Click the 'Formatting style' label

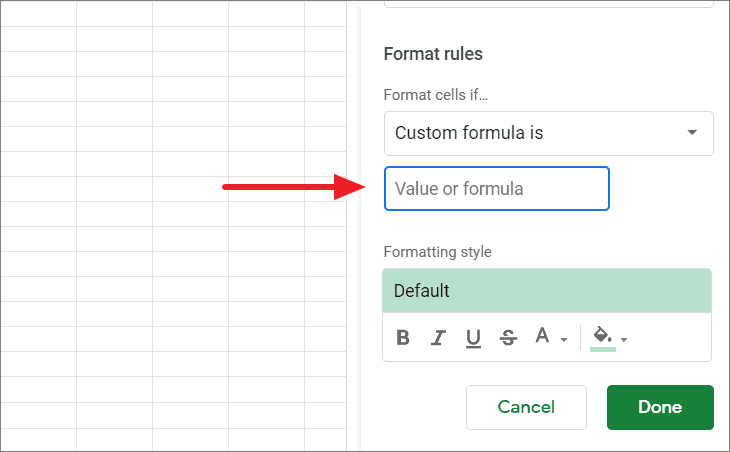pos(437,252)
